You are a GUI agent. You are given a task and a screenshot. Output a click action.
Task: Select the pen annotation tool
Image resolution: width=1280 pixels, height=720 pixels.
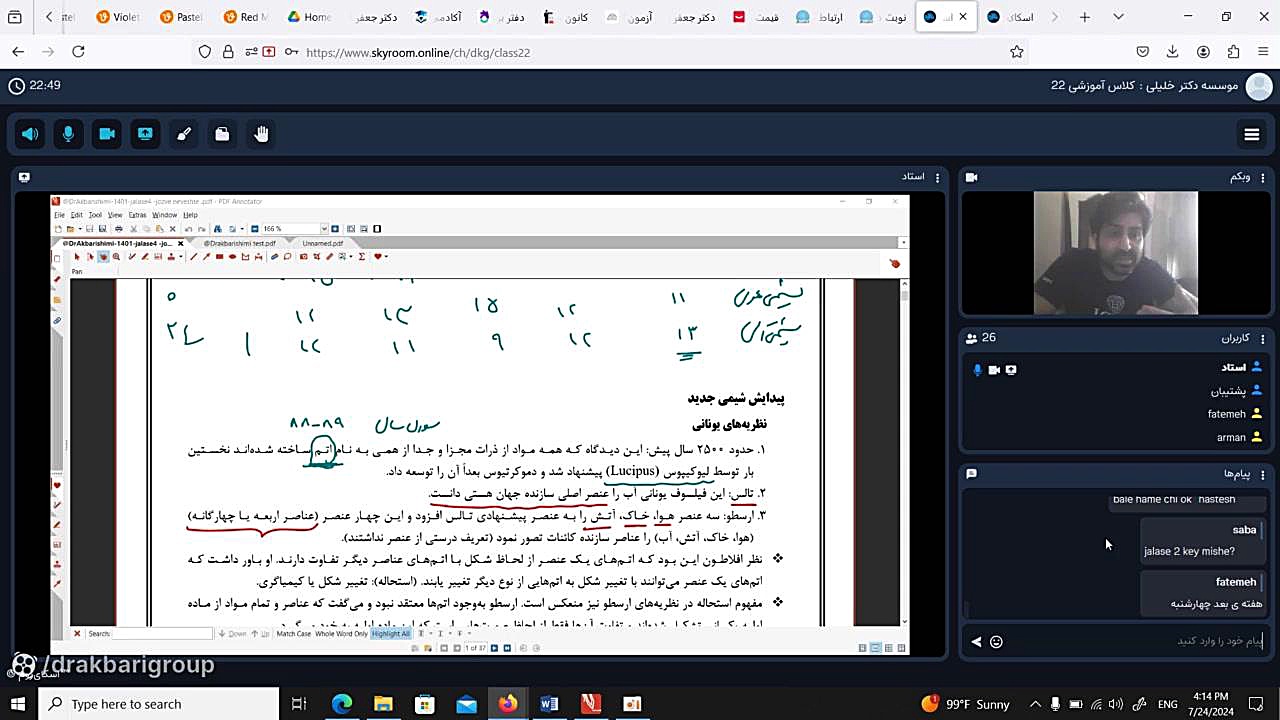(x=132, y=256)
